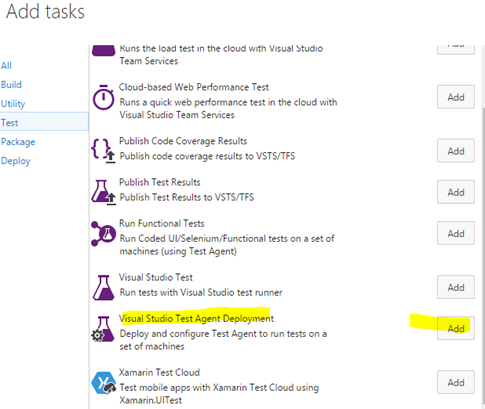Click the Publish Code Coverage Results braces icon

click(x=103, y=151)
